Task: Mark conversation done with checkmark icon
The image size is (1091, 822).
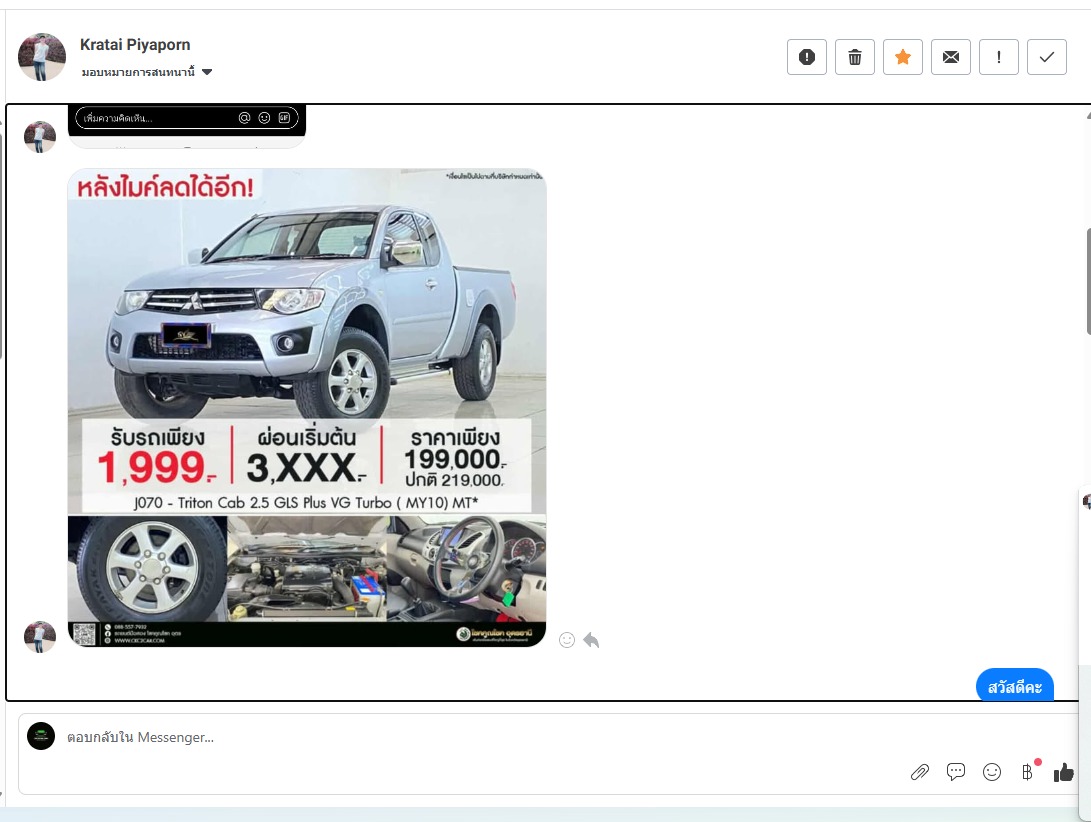Action: [x=1046, y=57]
